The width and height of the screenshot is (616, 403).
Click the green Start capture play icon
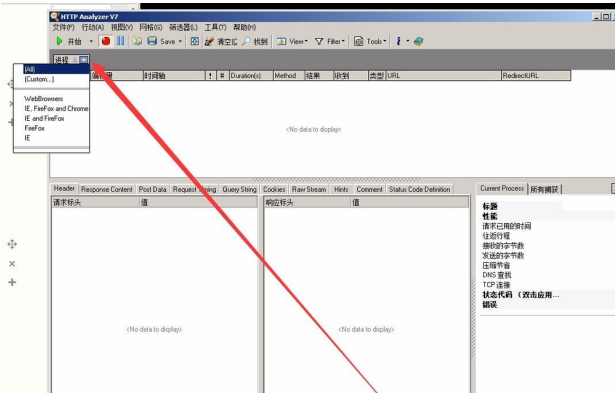[x=59, y=41]
